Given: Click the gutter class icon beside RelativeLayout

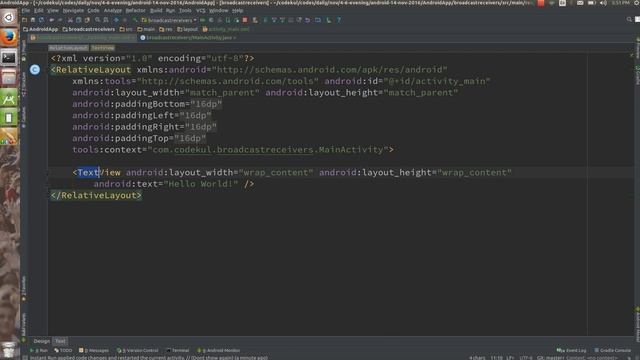Looking at the screenshot, I should (35, 70).
